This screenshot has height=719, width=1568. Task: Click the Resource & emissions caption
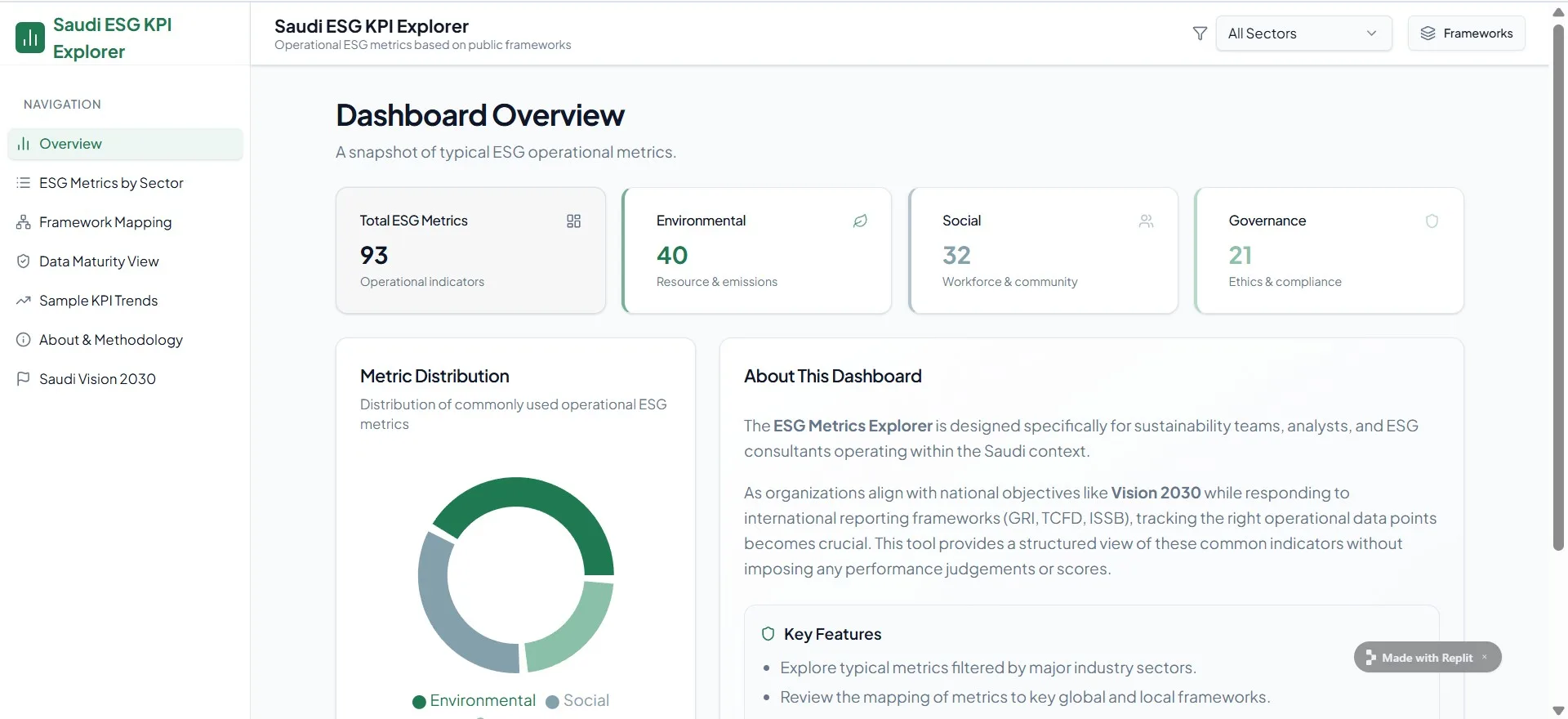(717, 282)
